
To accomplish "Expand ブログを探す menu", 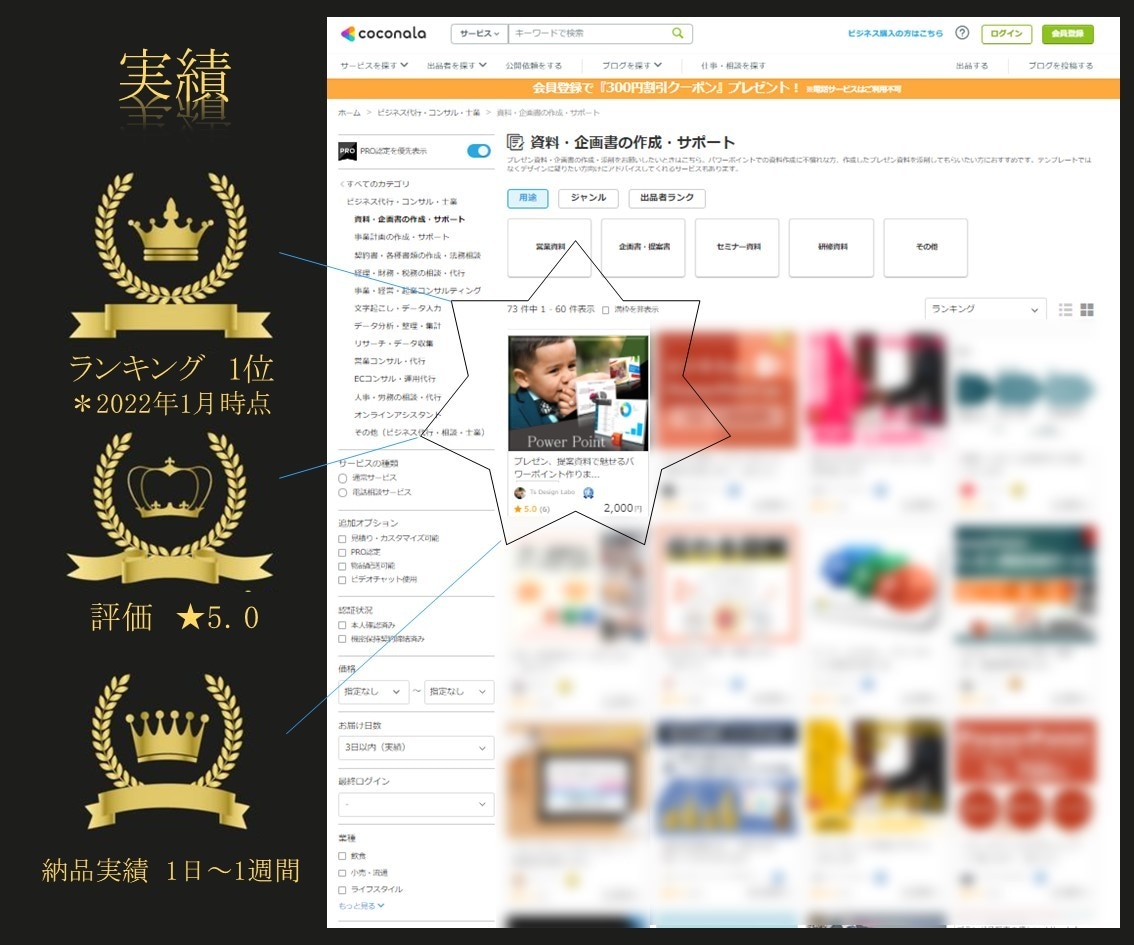I will [631, 65].
